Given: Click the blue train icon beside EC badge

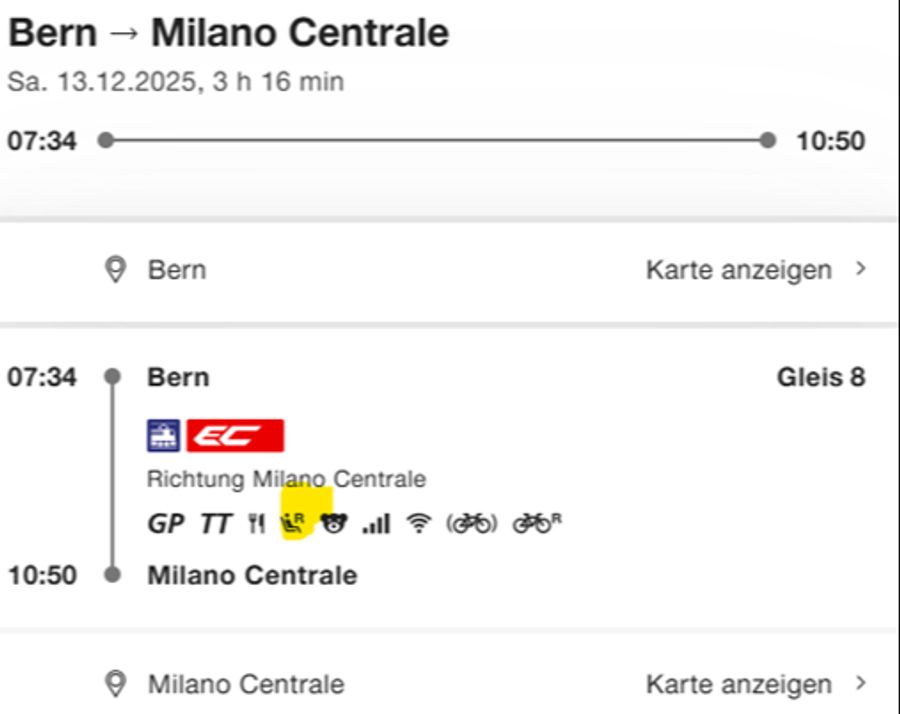Looking at the screenshot, I should (x=163, y=435).
